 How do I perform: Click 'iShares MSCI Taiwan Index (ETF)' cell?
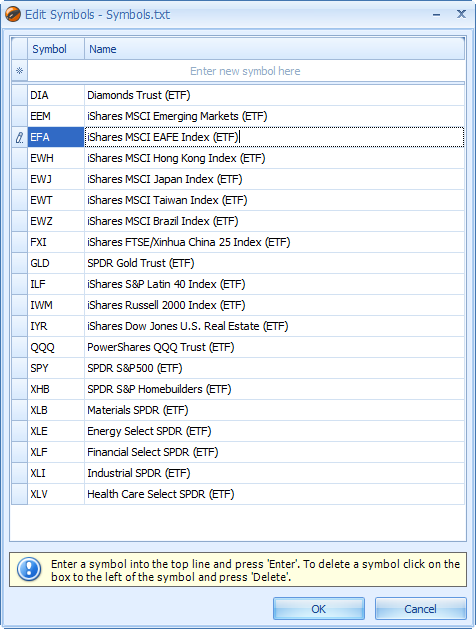(x=274, y=200)
